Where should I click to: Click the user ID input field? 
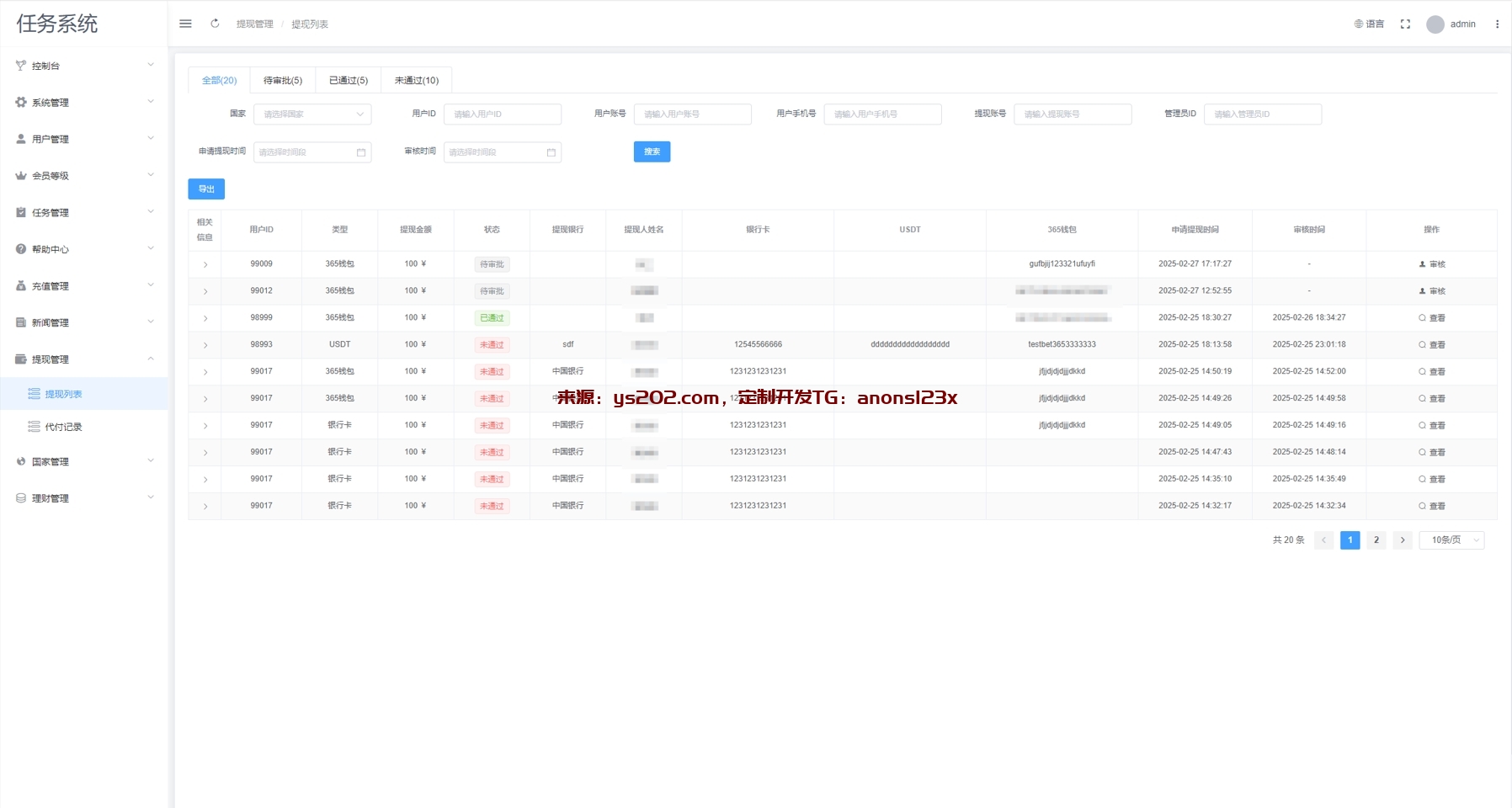pos(503,114)
